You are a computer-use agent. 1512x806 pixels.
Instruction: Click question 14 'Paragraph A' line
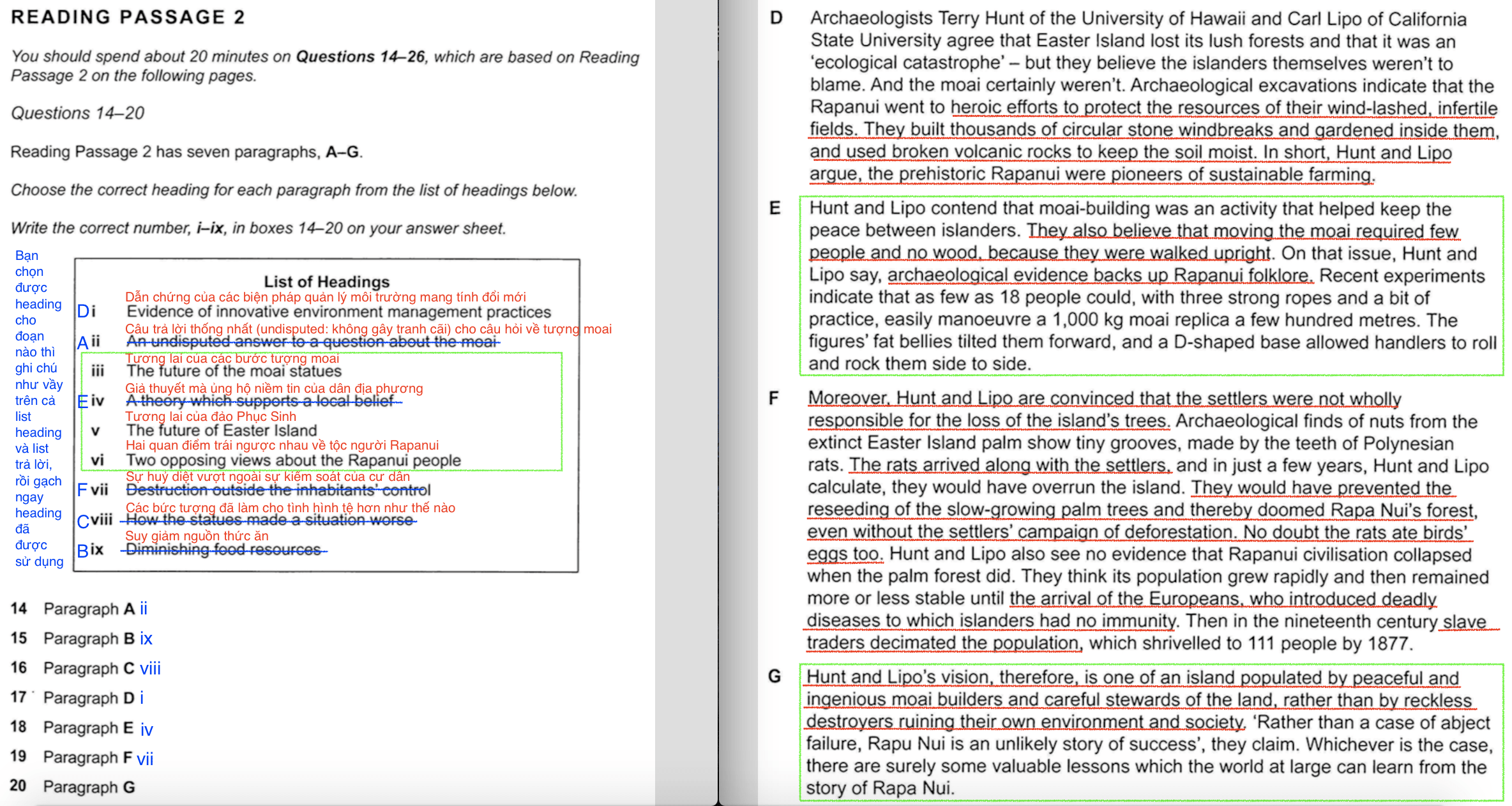[89, 609]
